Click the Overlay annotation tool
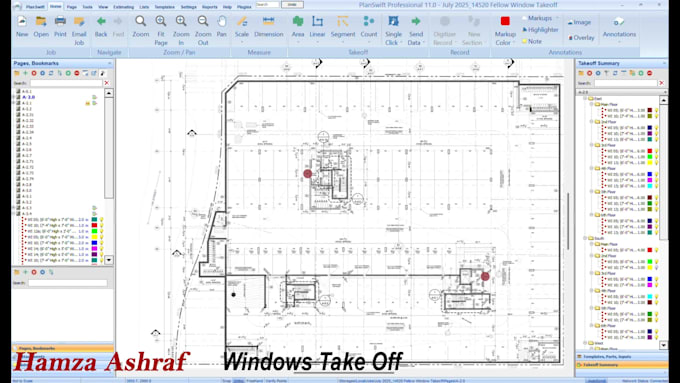This screenshot has width=680, height=383. [581, 38]
